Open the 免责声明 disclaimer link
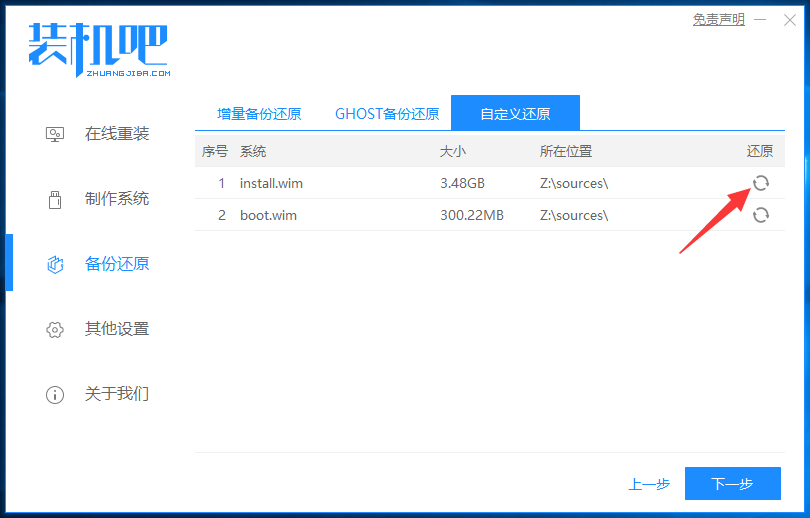The image size is (810, 518). (x=718, y=19)
